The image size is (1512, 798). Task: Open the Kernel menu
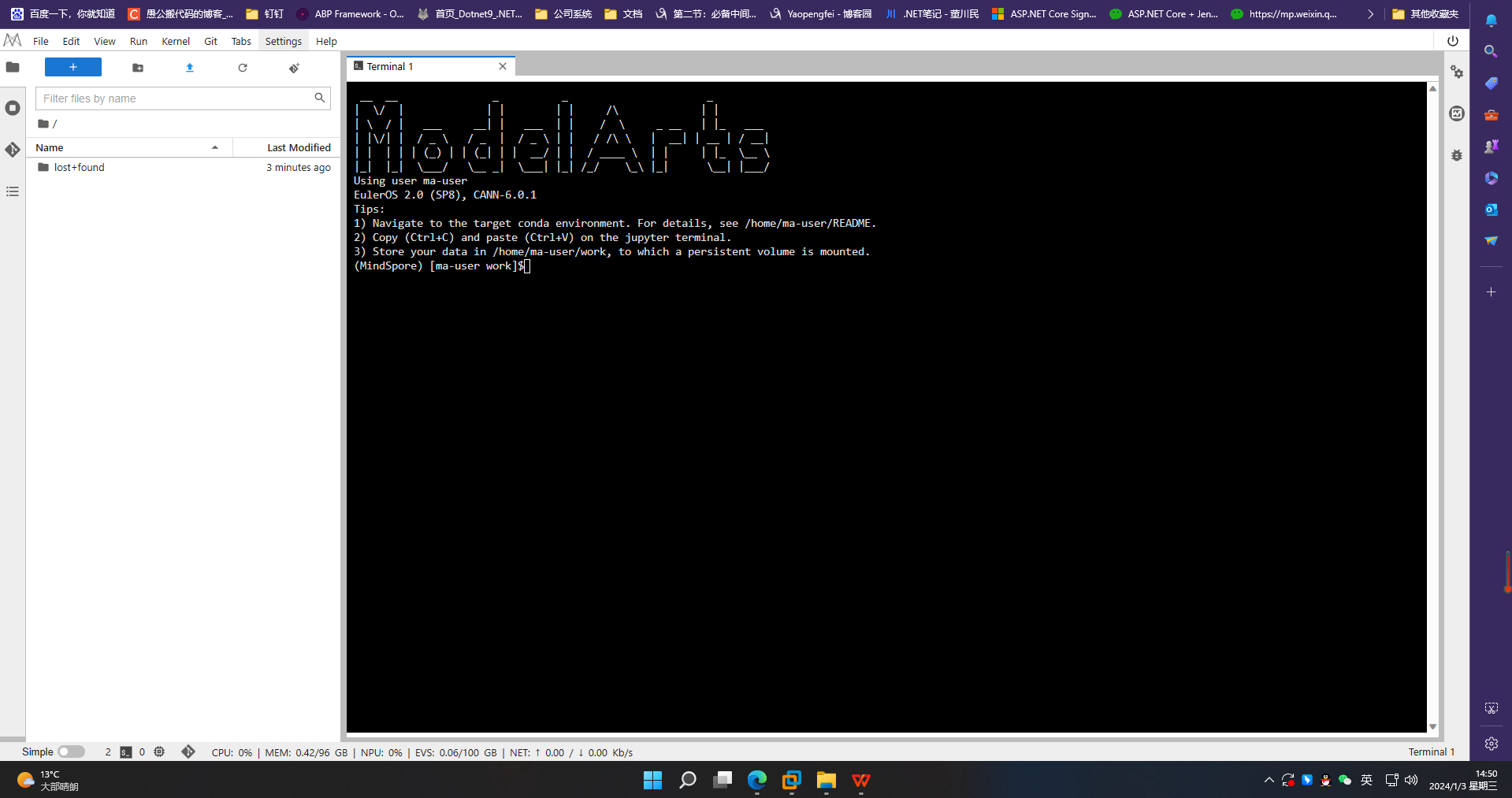coord(176,41)
